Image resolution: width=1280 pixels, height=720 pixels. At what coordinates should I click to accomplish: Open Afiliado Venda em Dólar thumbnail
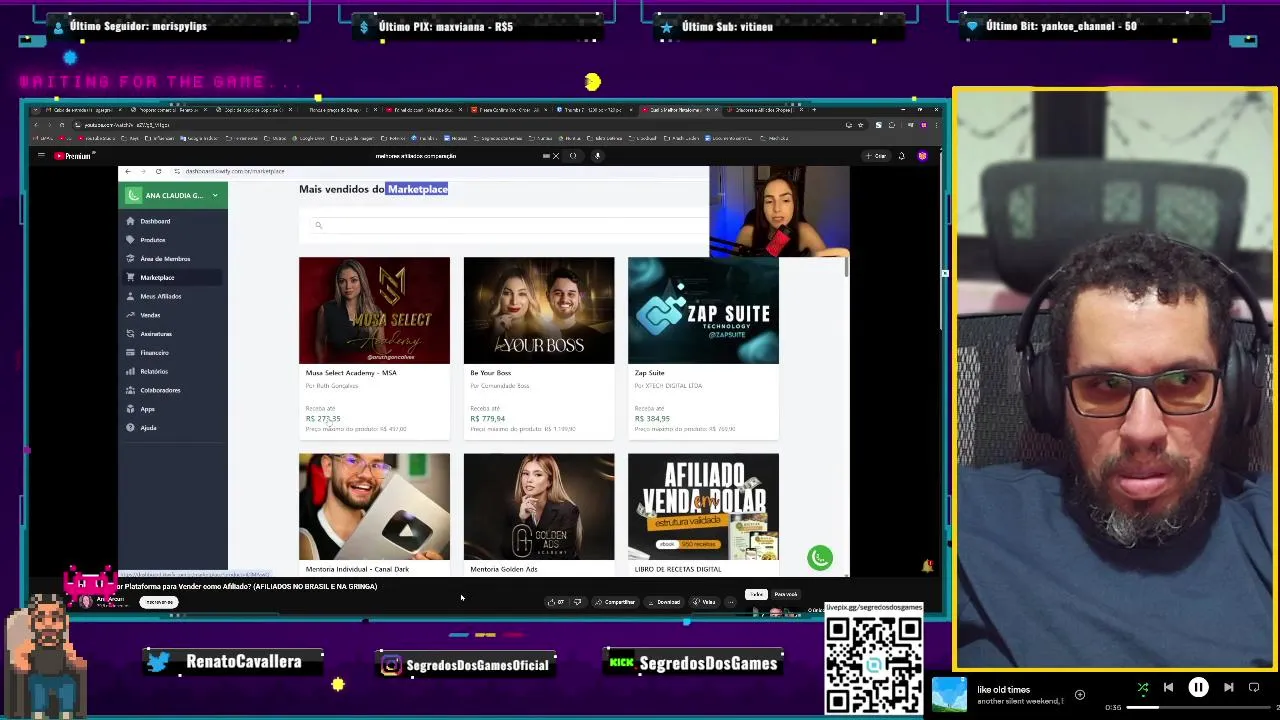703,507
